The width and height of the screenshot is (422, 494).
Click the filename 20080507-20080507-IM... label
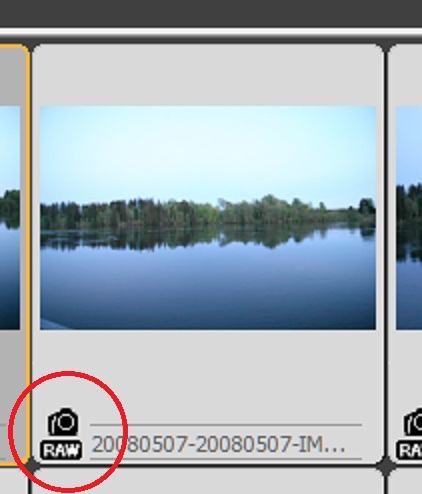click(219, 445)
